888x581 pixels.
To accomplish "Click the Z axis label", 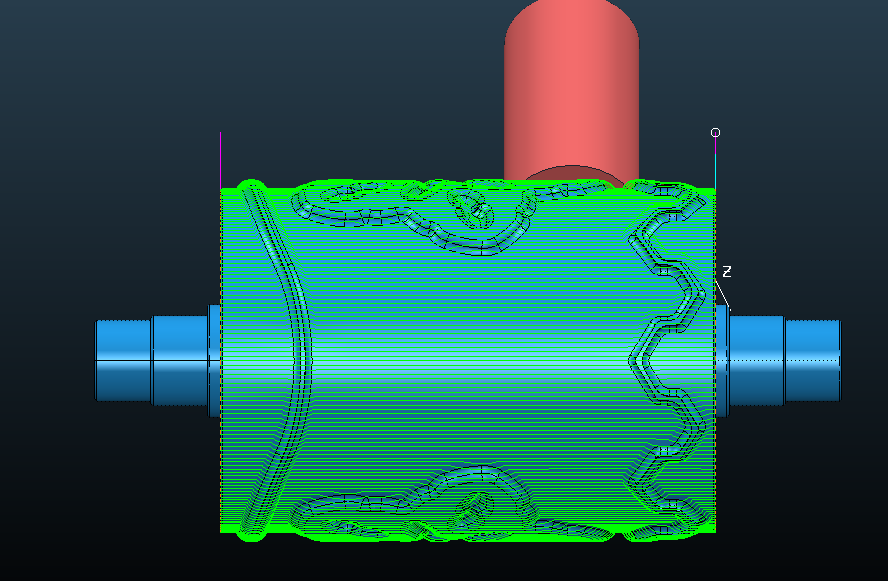I will click(727, 272).
